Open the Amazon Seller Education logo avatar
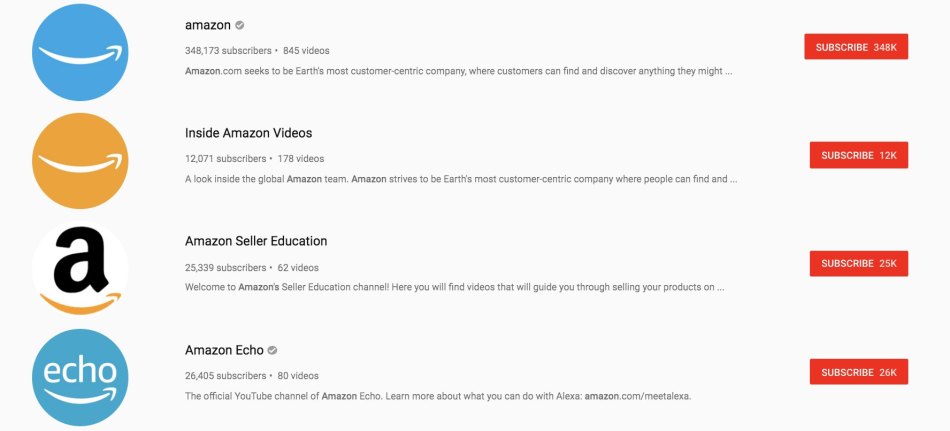Viewport: 950px width, 431px height. click(x=80, y=269)
